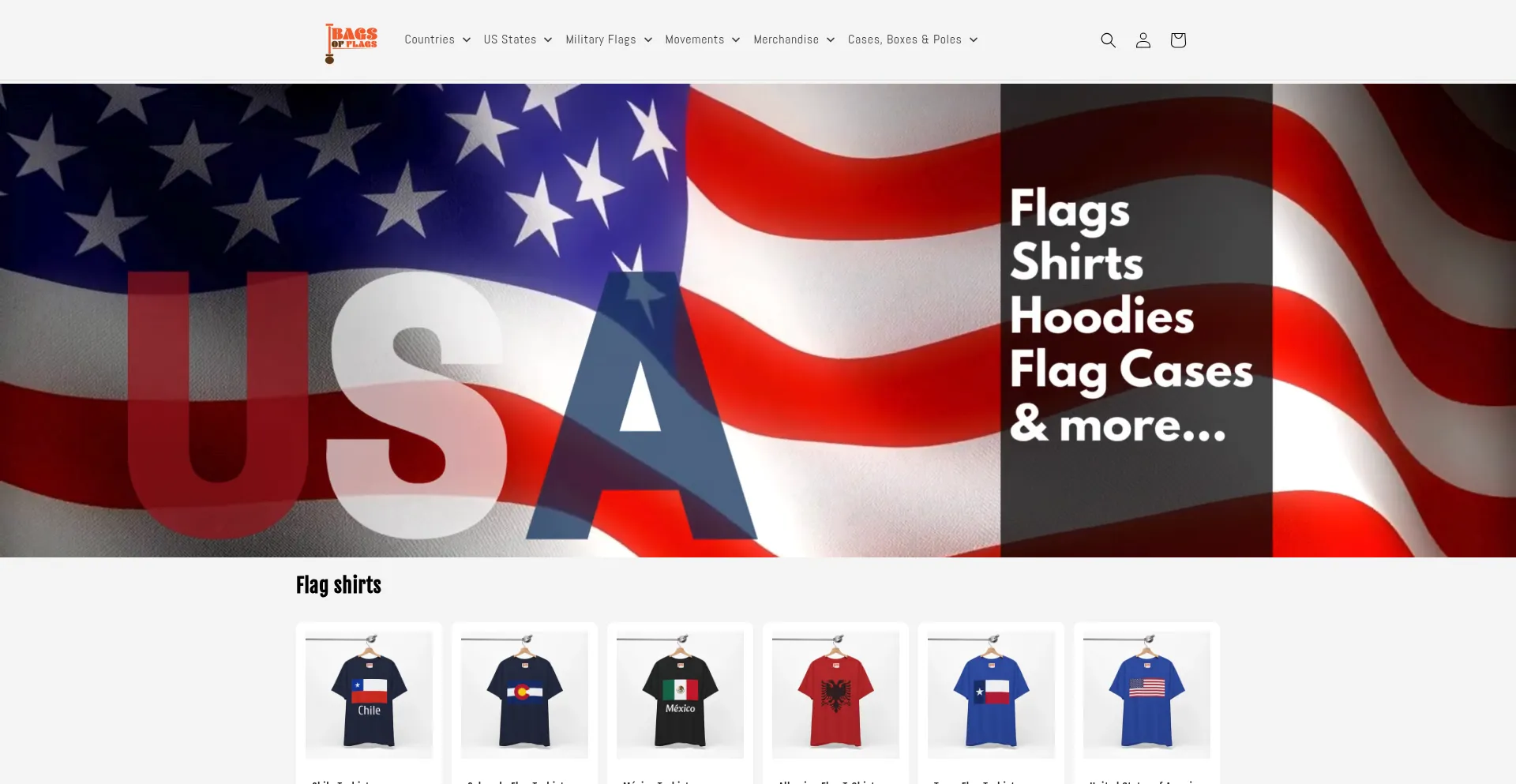Expand the US States dropdown menu

coord(518,39)
